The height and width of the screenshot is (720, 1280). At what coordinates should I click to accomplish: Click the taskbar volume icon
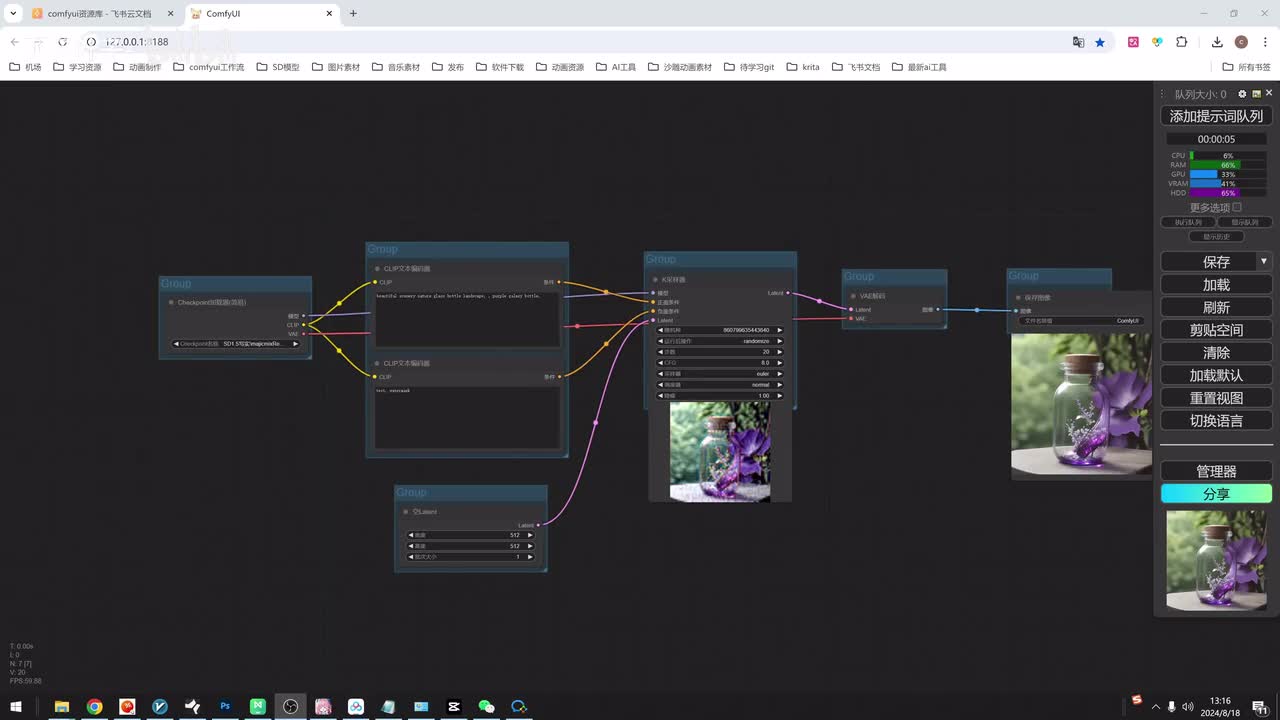pos(1187,707)
